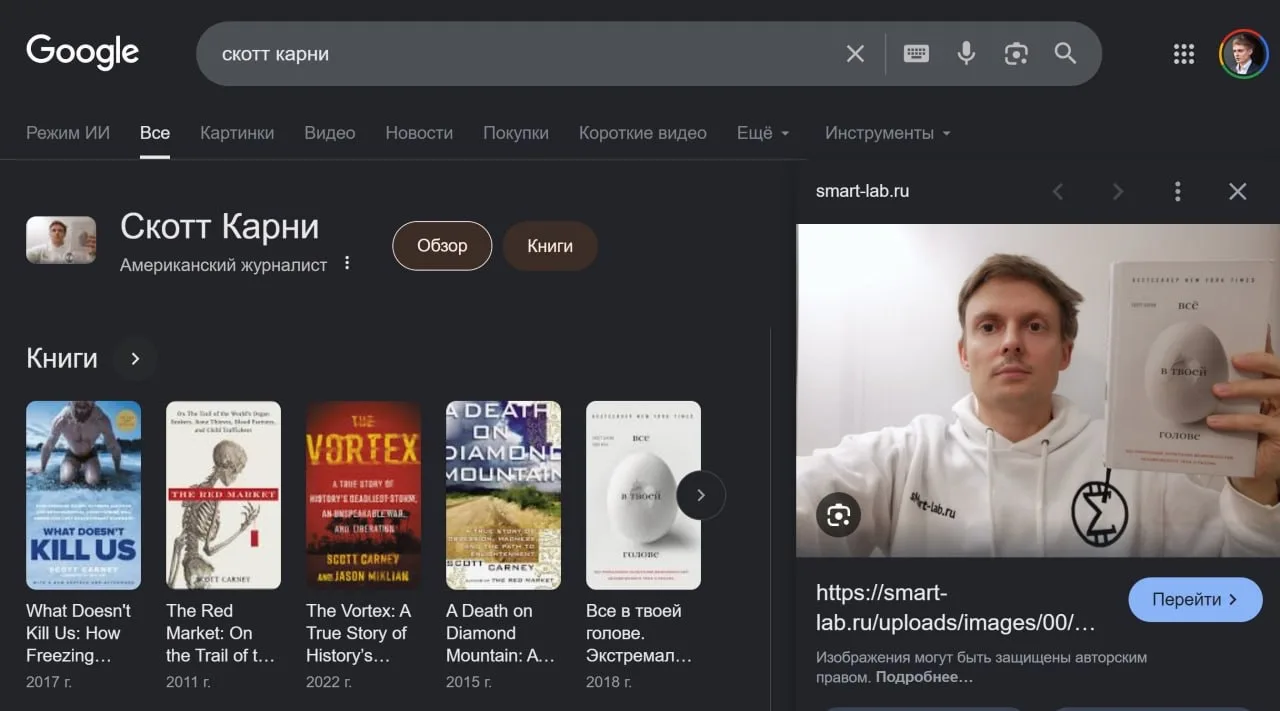Go to the next image in the side panel
This screenshot has width=1280, height=711.
pyautogui.click(x=1118, y=191)
